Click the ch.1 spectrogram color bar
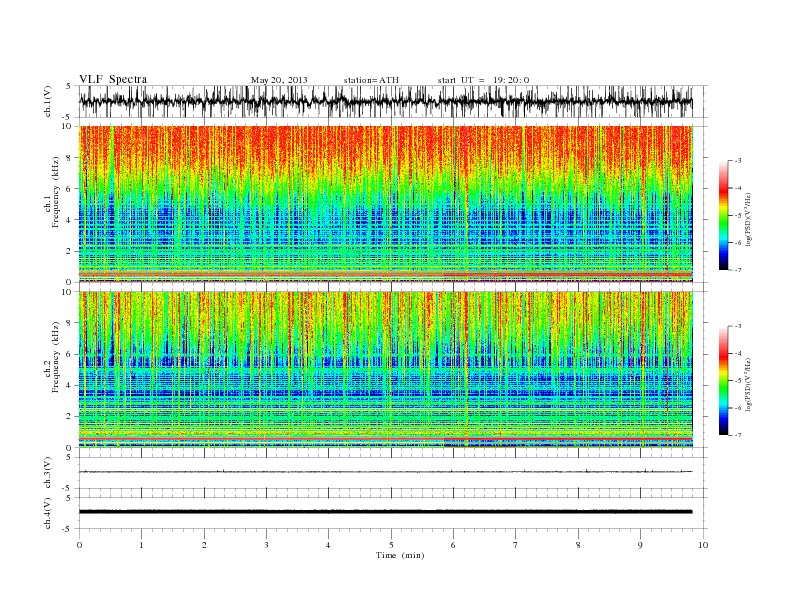The image size is (792, 612). point(723,215)
